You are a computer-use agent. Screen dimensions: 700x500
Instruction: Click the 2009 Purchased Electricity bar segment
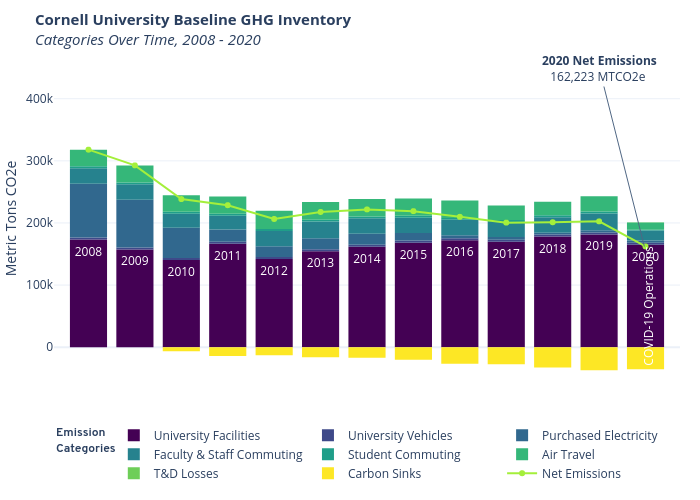(x=135, y=222)
